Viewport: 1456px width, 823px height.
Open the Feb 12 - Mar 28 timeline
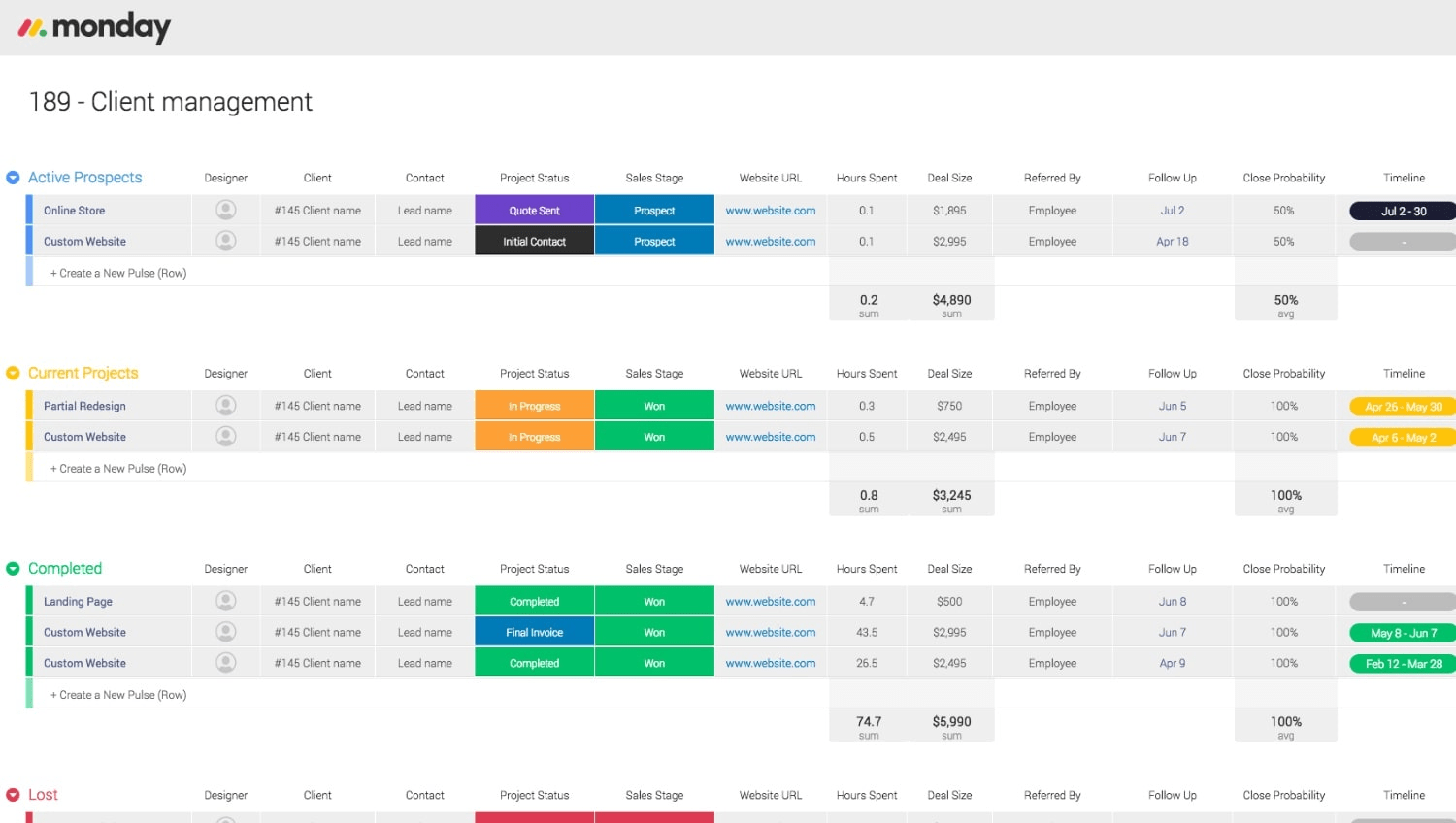click(1403, 664)
